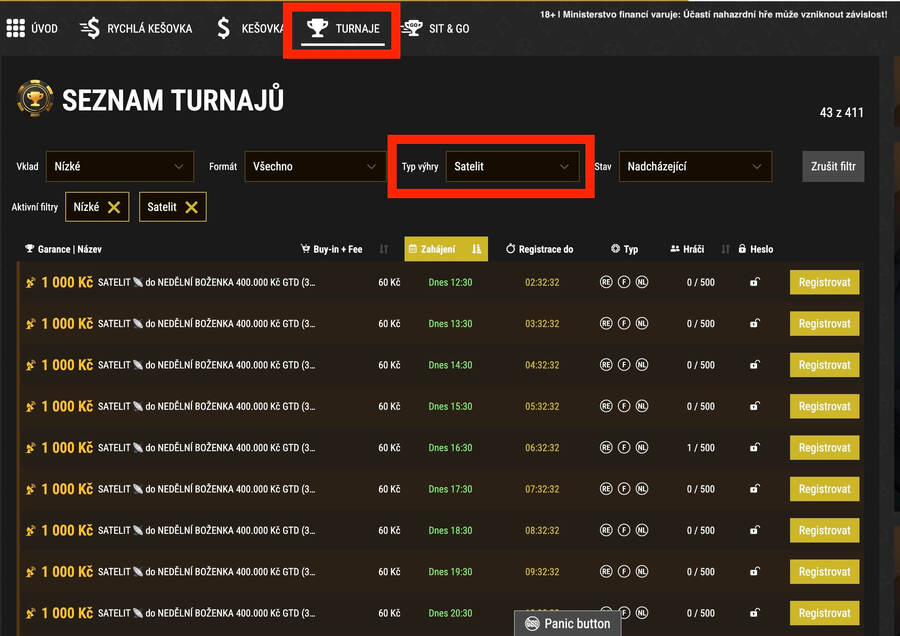Register for the Dnes 12:30 satellite tournament
Viewport: 900px width, 636px height.
point(824,282)
